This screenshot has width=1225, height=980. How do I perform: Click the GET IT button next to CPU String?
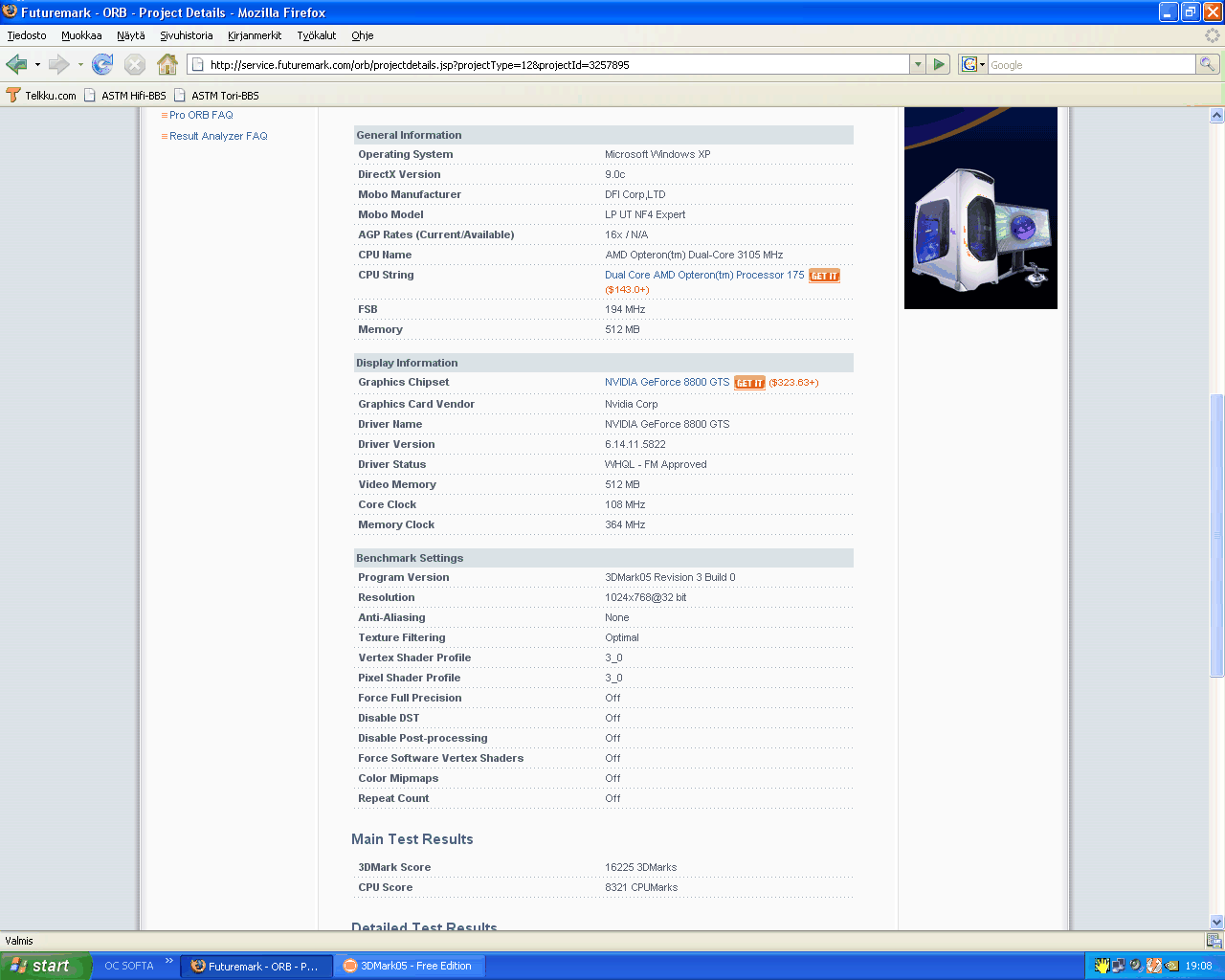824,276
